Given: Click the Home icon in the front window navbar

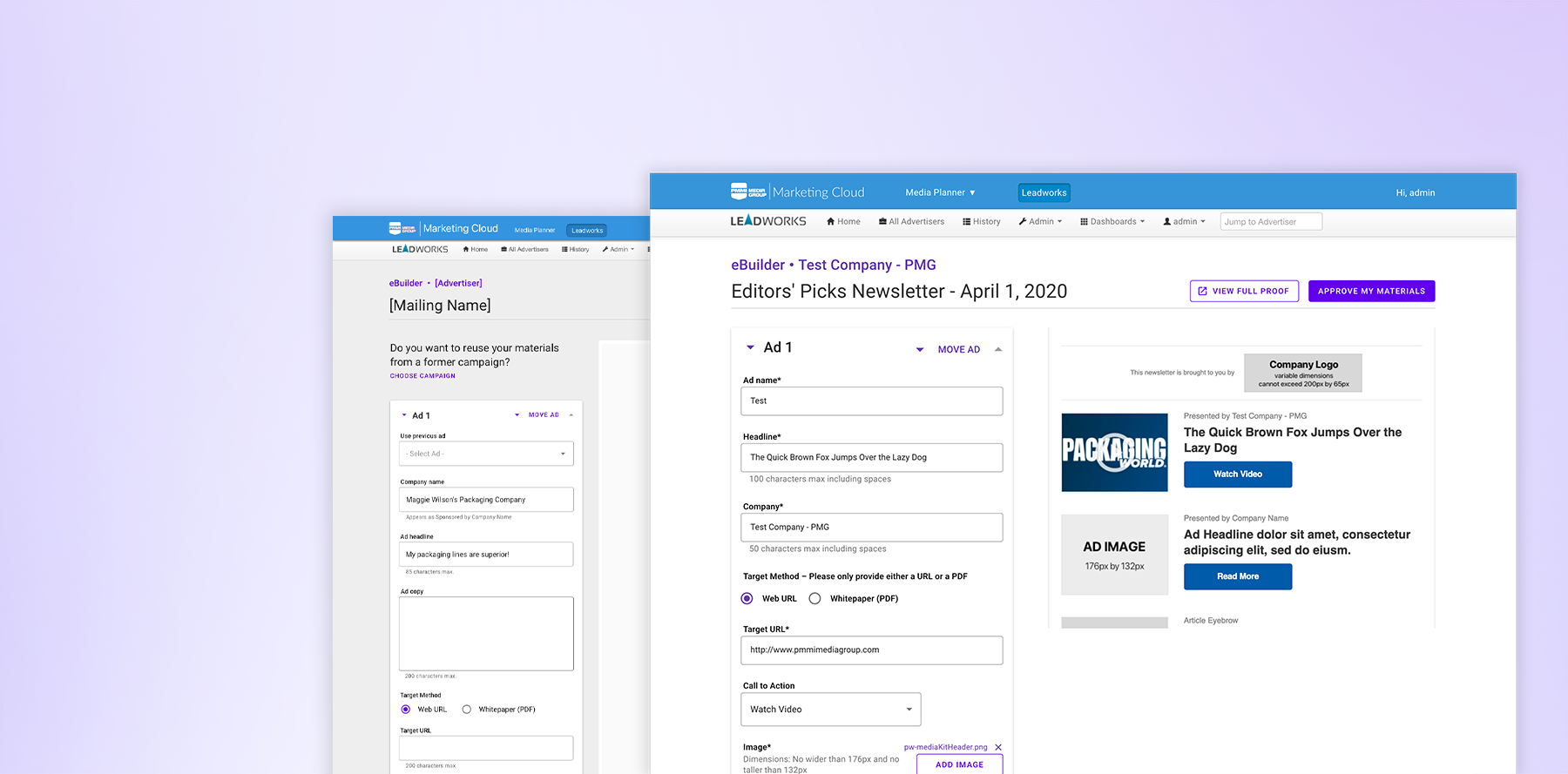Looking at the screenshot, I should click(831, 222).
